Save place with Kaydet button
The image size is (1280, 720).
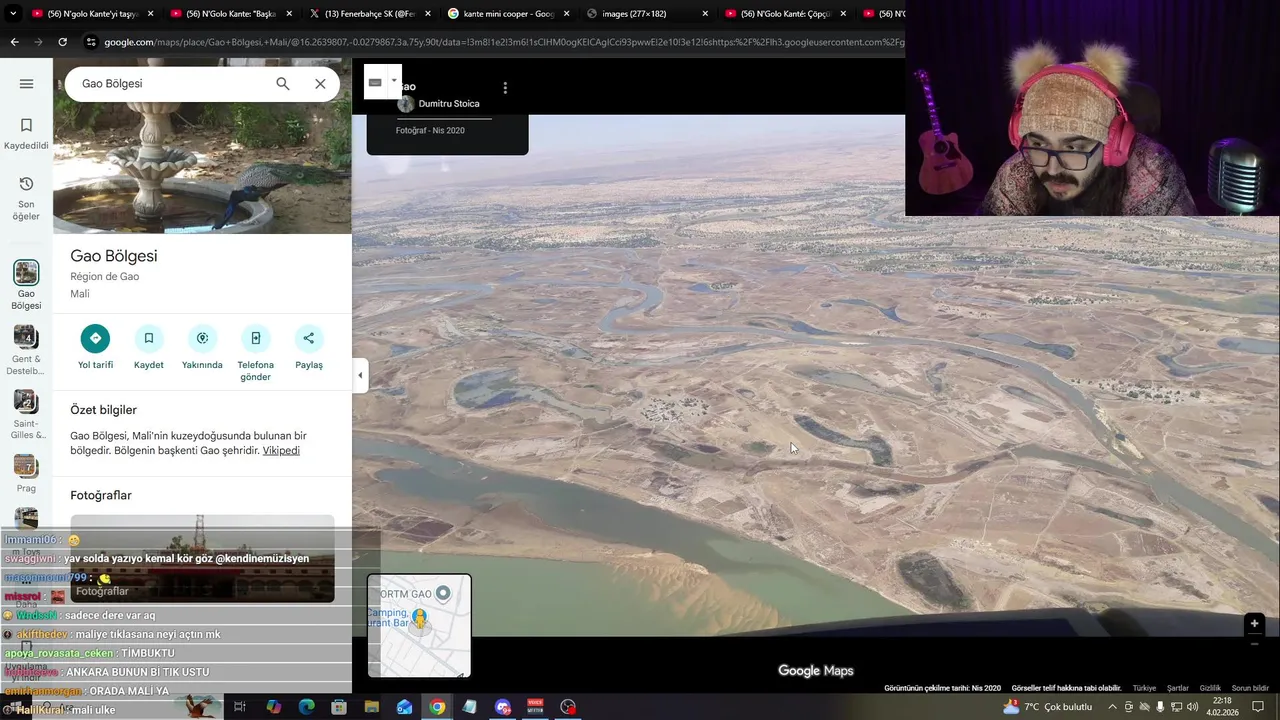pyautogui.click(x=149, y=347)
